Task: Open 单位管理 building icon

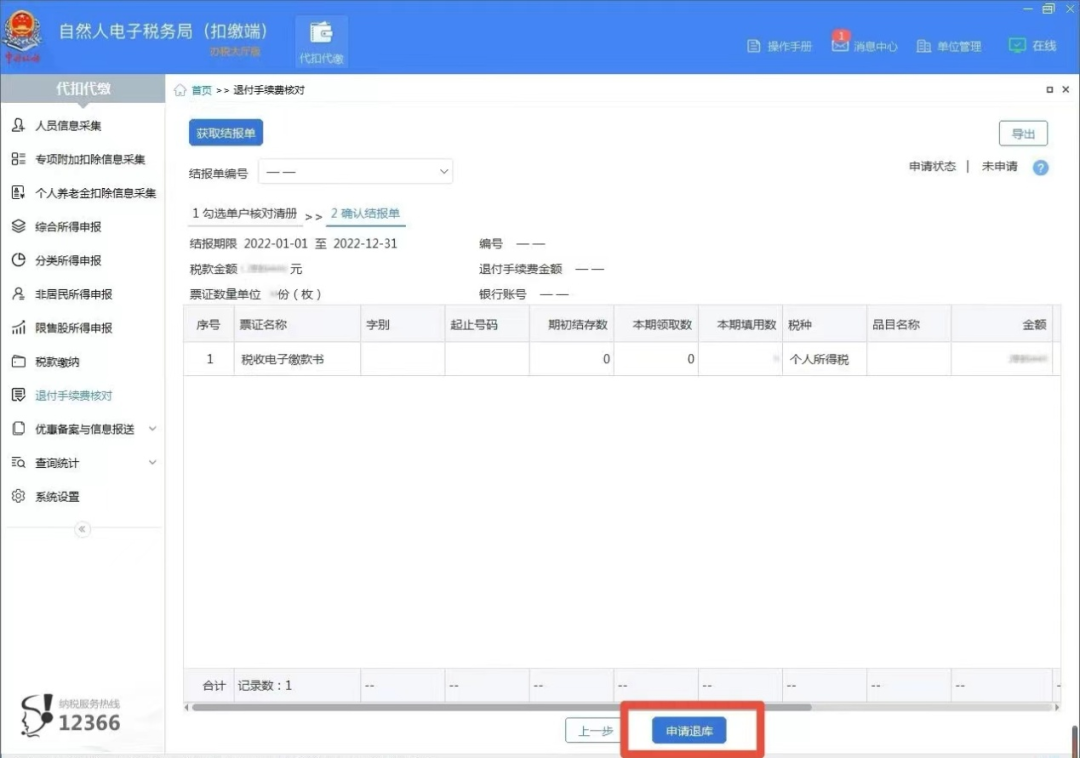Action: tap(924, 46)
